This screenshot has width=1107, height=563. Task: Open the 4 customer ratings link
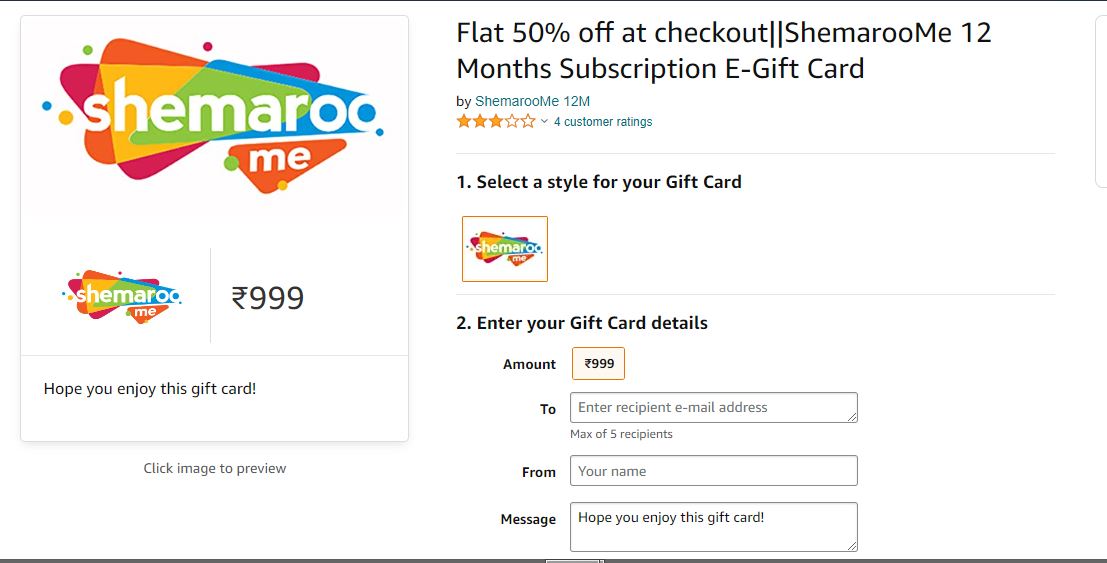pyautogui.click(x=603, y=122)
